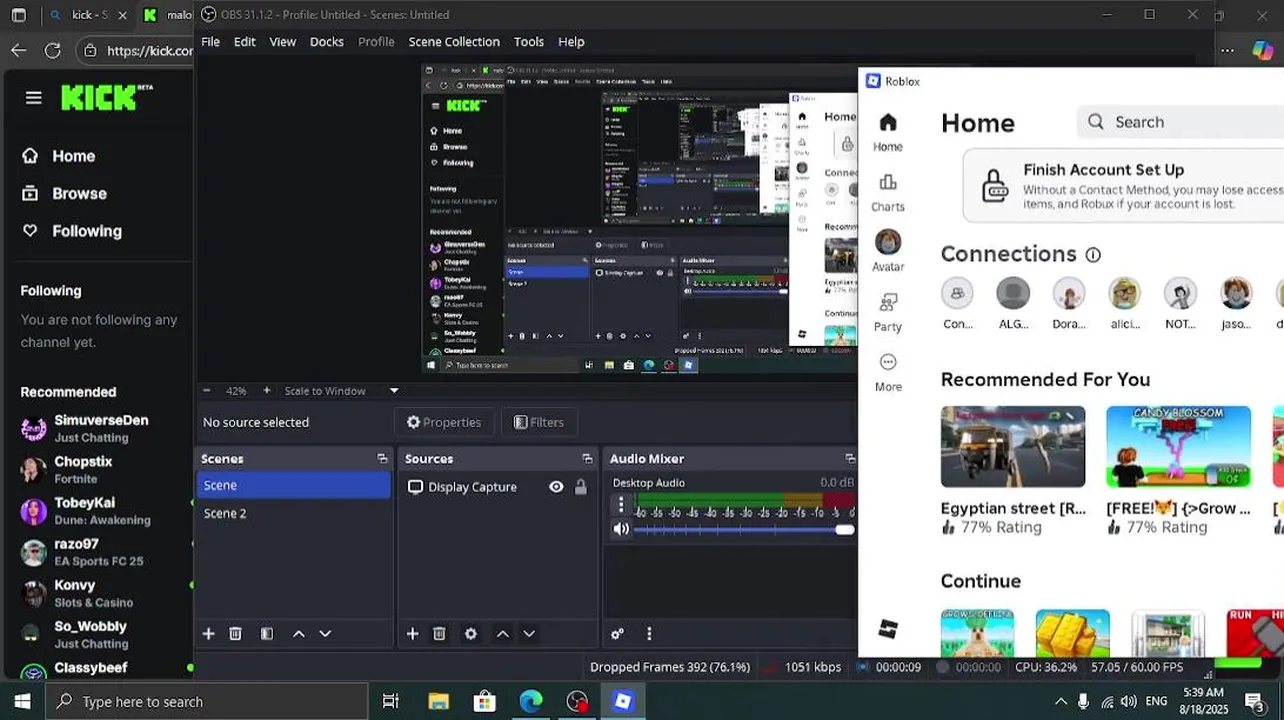Viewport: 1284px width, 720px height.
Task: Move scene up with Scenes up arrow
Action: (x=298, y=634)
